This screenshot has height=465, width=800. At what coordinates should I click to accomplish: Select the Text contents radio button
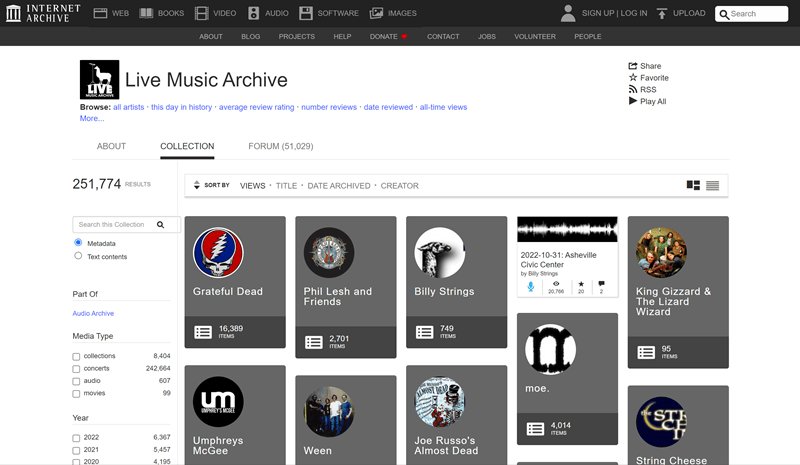(78, 256)
